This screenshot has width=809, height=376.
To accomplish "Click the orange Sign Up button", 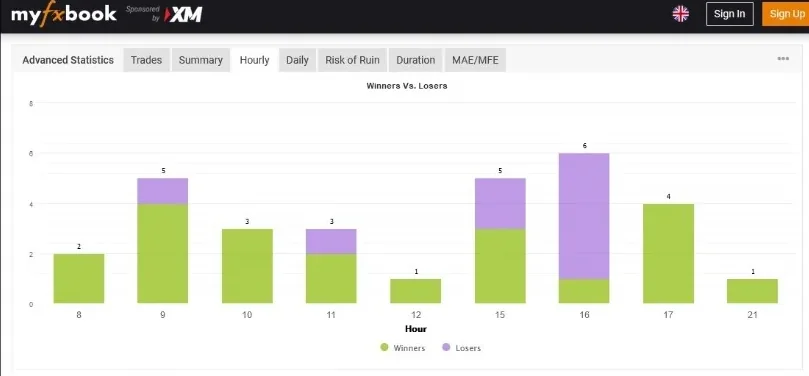I will [x=786, y=14].
